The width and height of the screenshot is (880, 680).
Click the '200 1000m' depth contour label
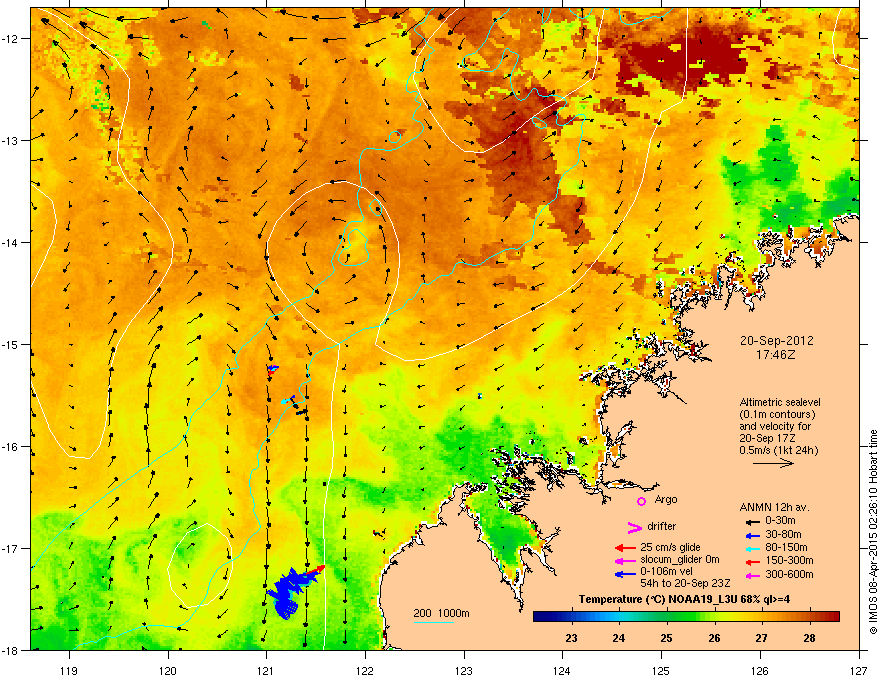point(441,613)
